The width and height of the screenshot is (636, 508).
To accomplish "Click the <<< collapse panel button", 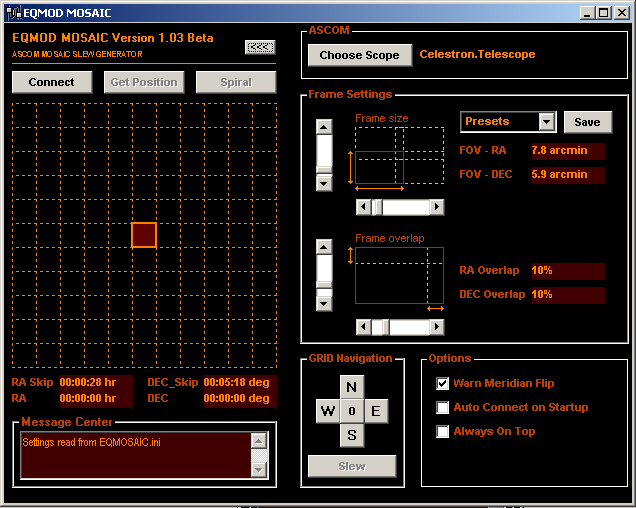I will pyautogui.click(x=260, y=47).
